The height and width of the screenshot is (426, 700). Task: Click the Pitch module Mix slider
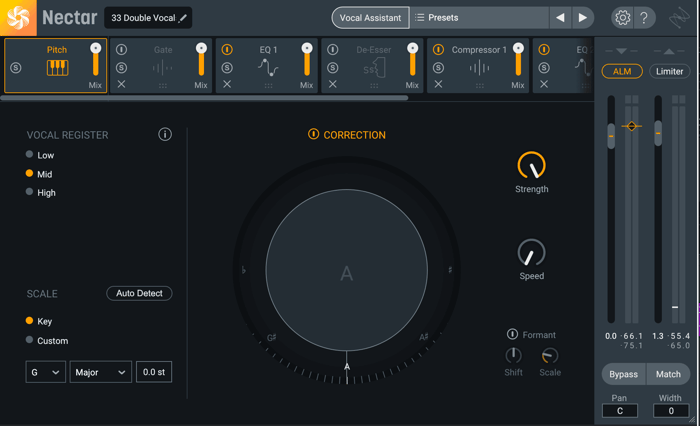coord(96,59)
